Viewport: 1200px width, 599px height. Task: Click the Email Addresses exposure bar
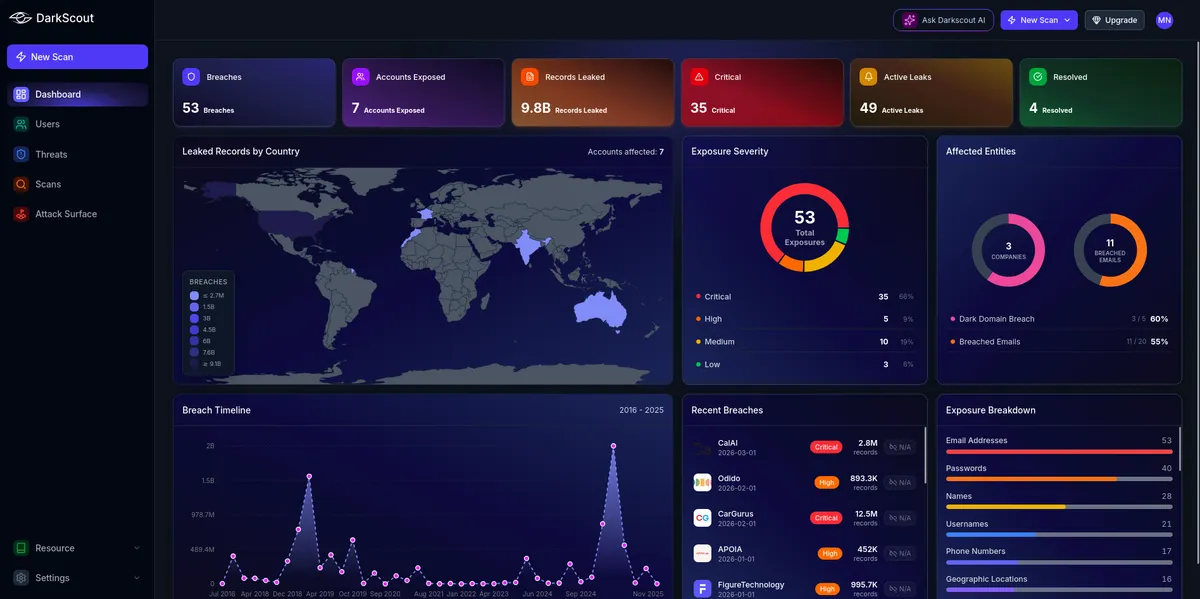click(x=1058, y=451)
